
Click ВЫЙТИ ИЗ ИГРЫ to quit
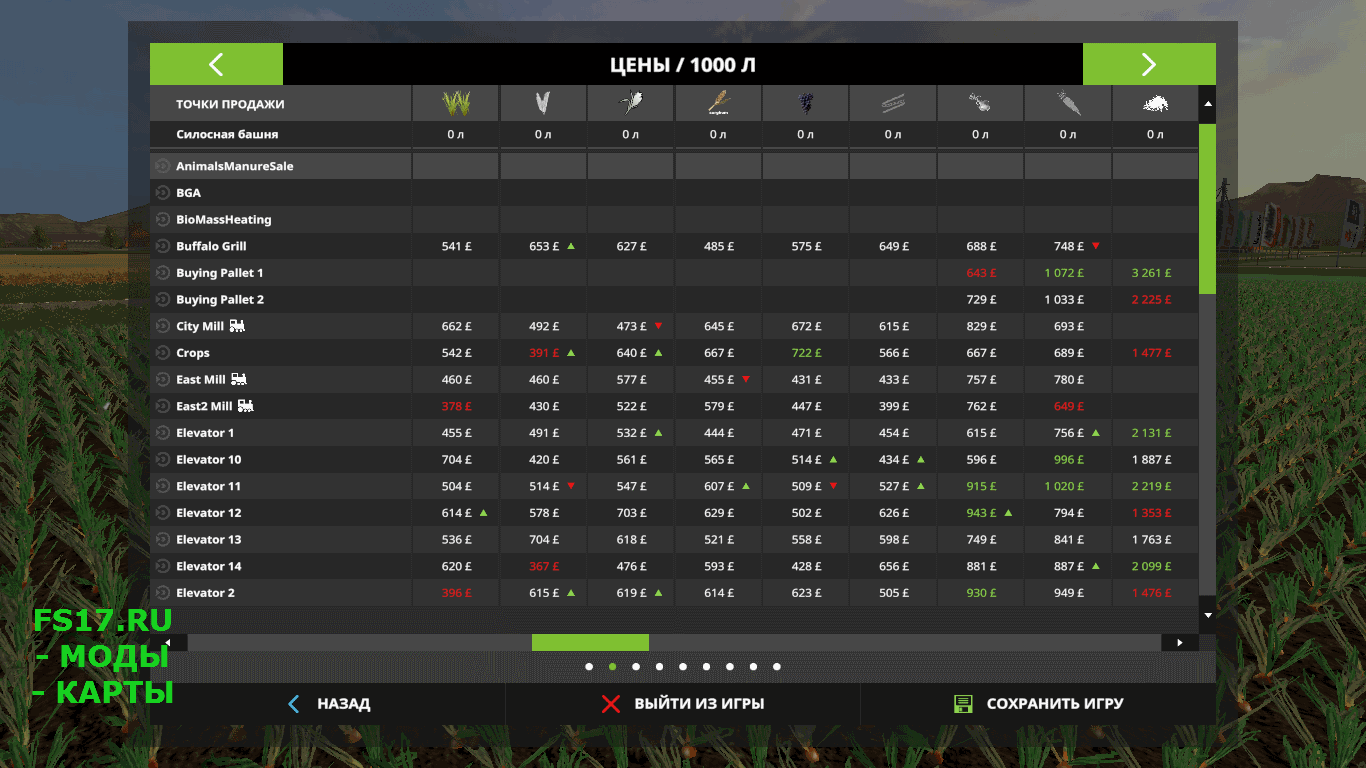click(x=699, y=704)
